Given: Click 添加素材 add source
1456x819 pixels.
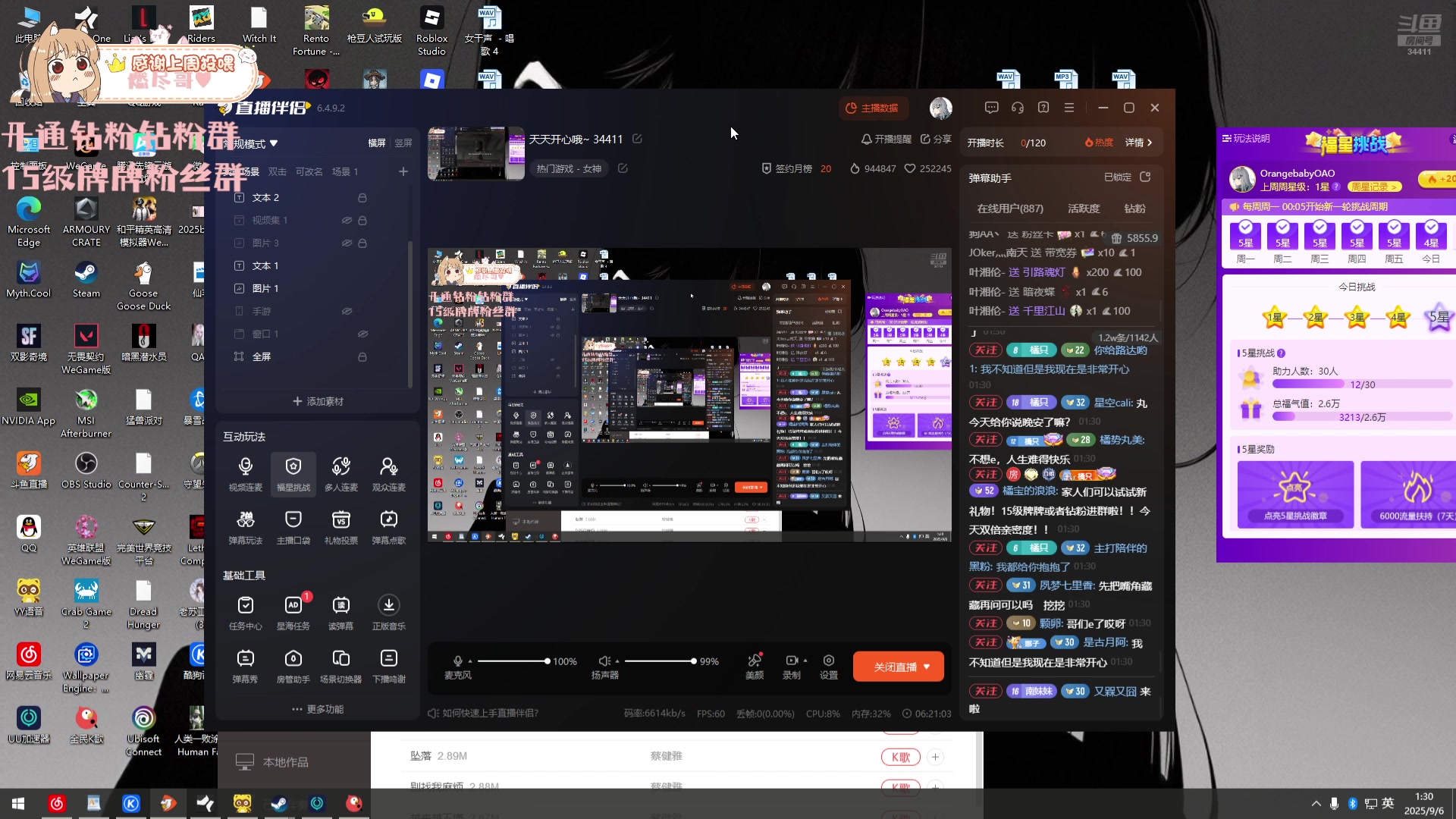Looking at the screenshot, I should click(318, 401).
